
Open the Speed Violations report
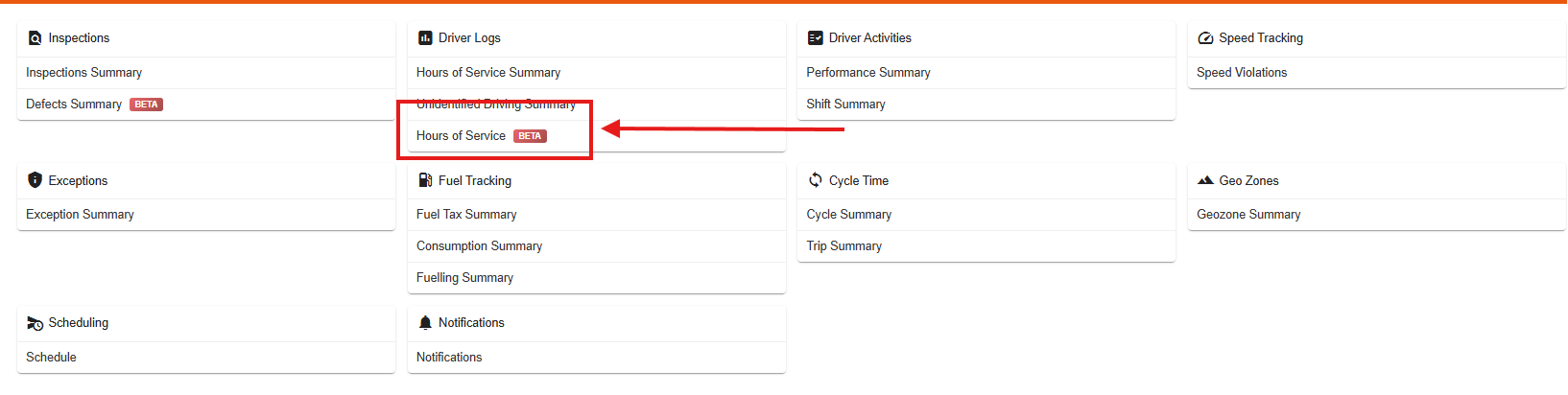pyautogui.click(x=1376, y=73)
